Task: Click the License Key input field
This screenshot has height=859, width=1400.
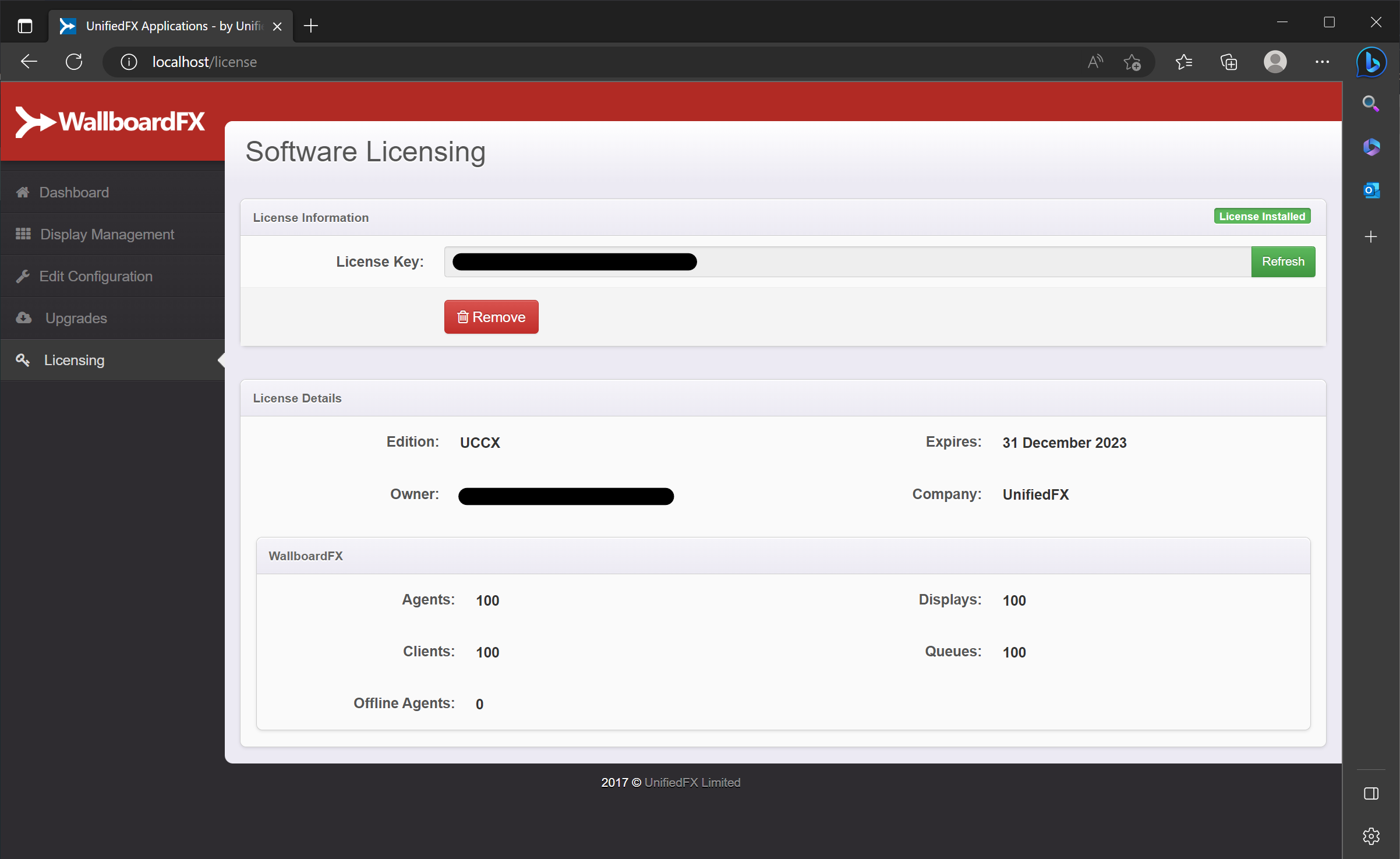Action: pyautogui.click(x=847, y=261)
